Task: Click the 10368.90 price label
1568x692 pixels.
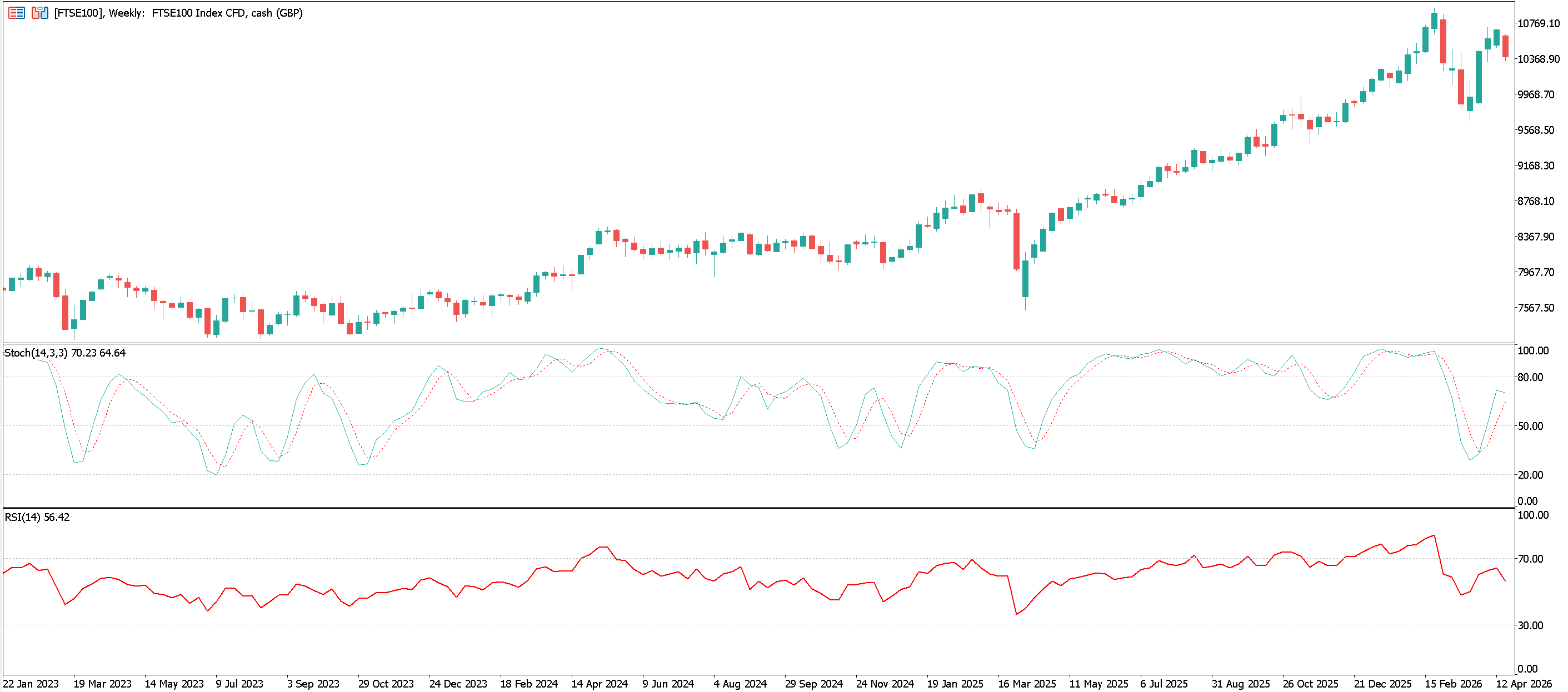Action: click(1538, 59)
